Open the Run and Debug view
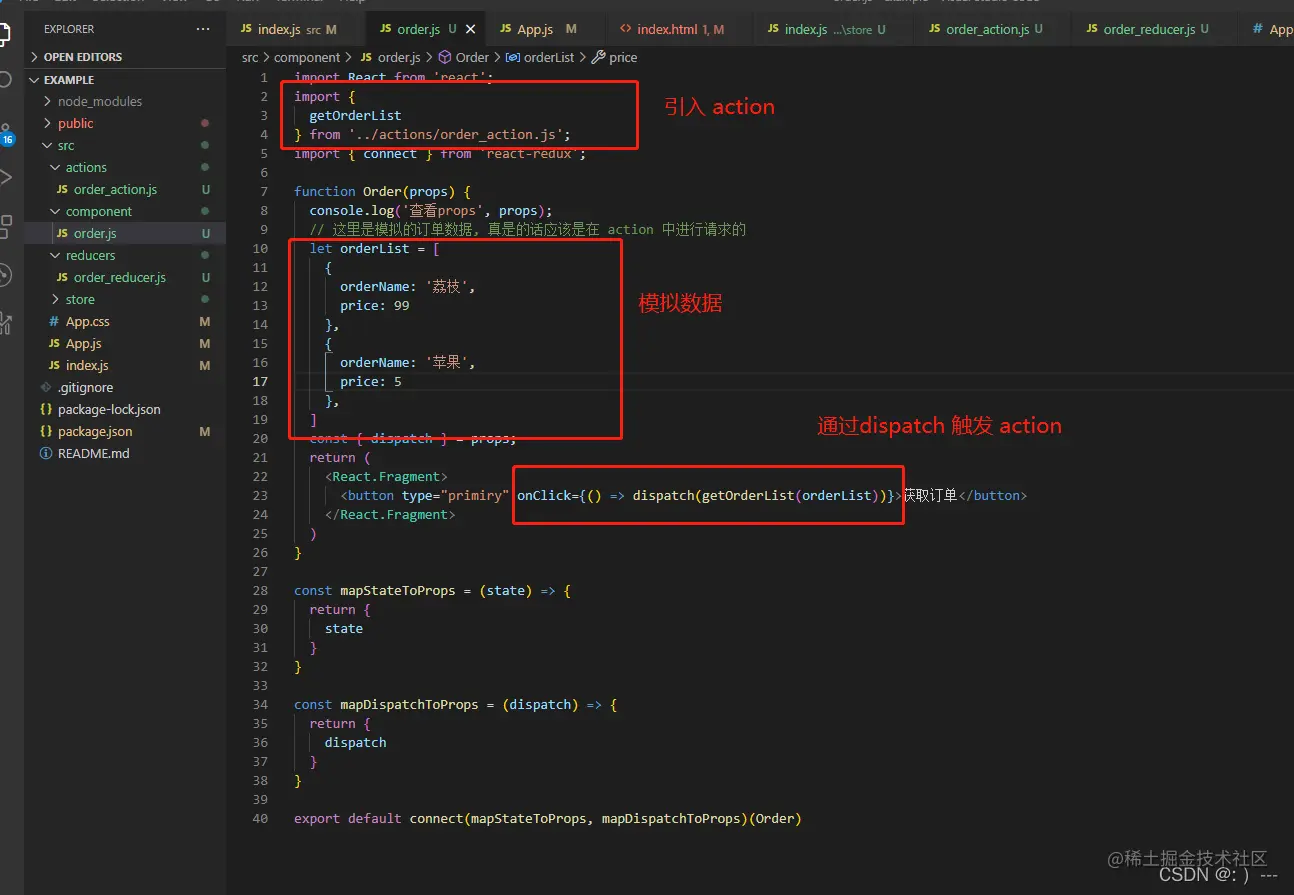 (5, 178)
